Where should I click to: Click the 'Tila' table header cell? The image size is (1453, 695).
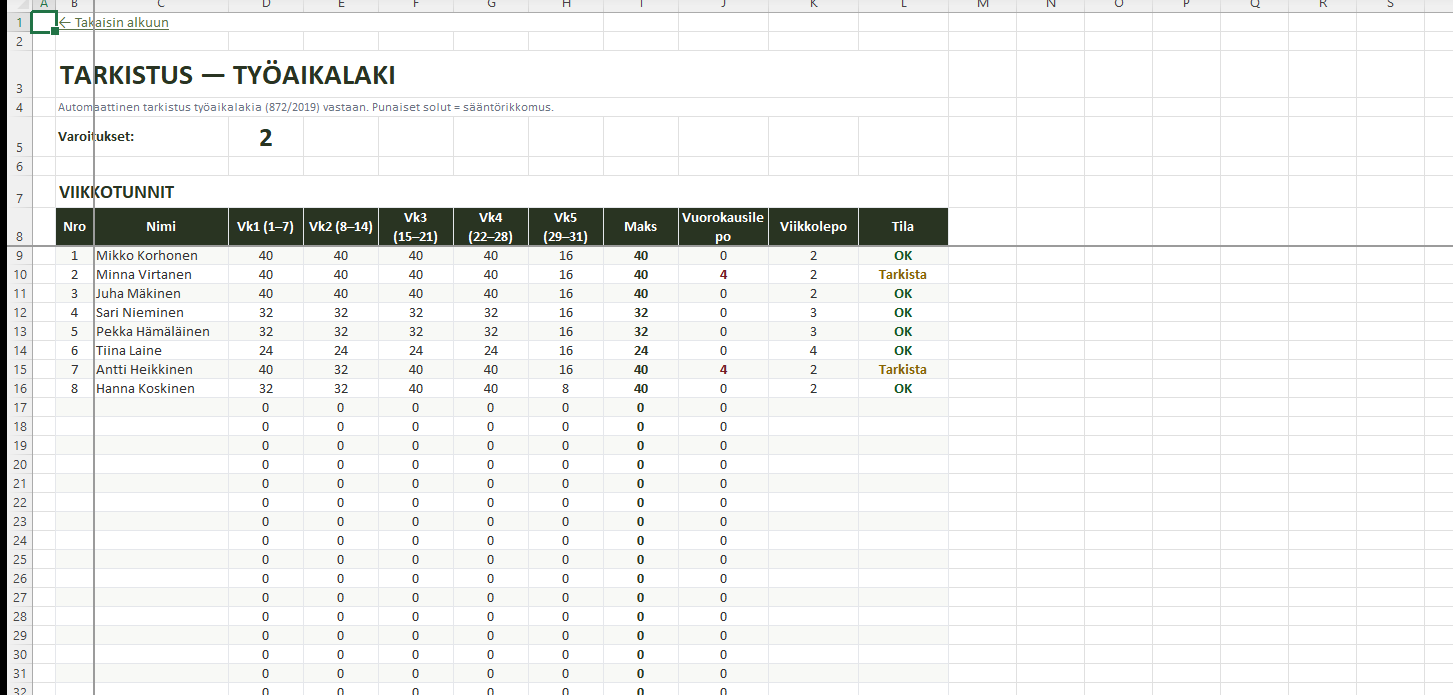(x=902, y=227)
